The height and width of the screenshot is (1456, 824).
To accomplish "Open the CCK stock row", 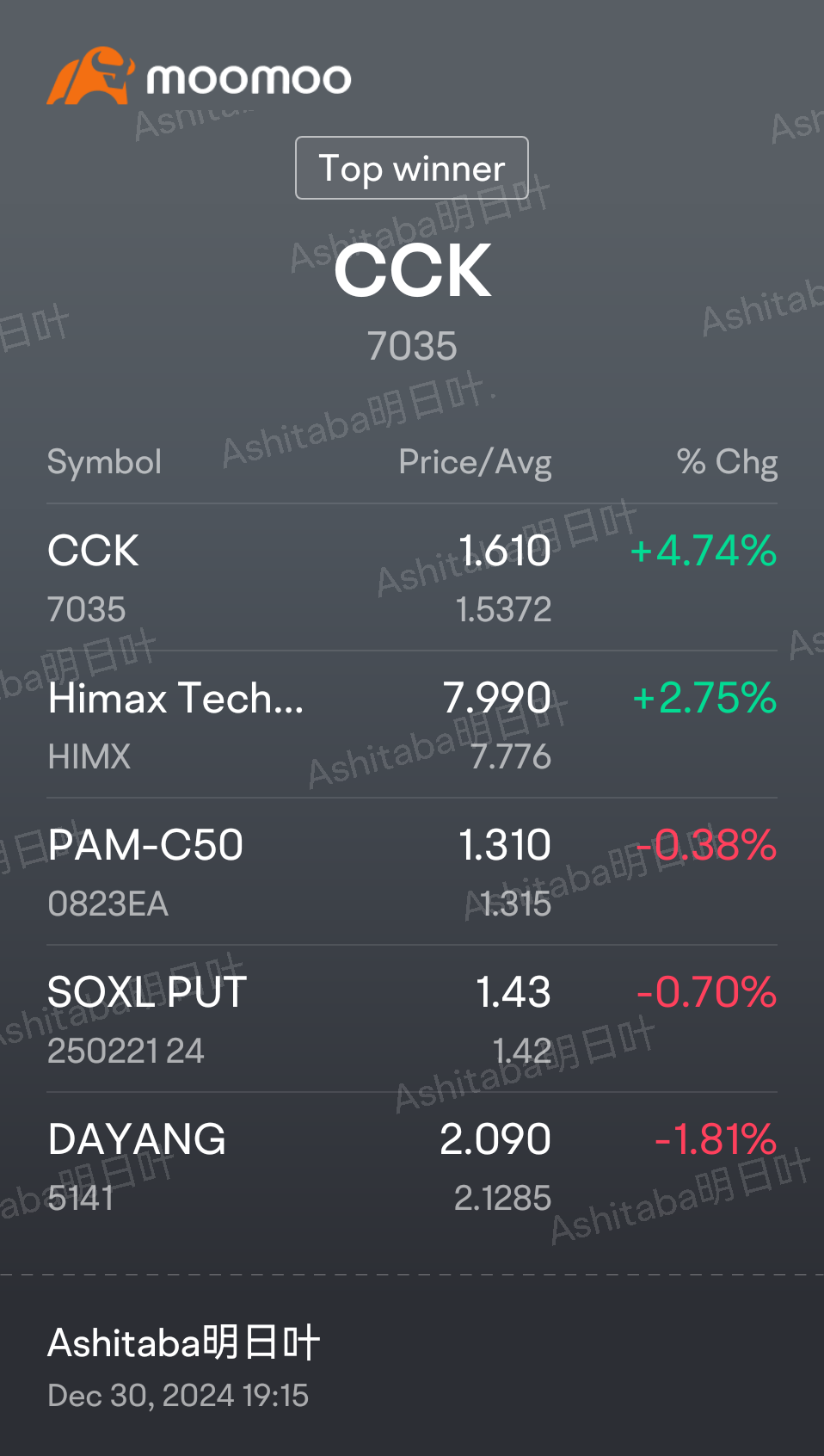I will click(412, 577).
